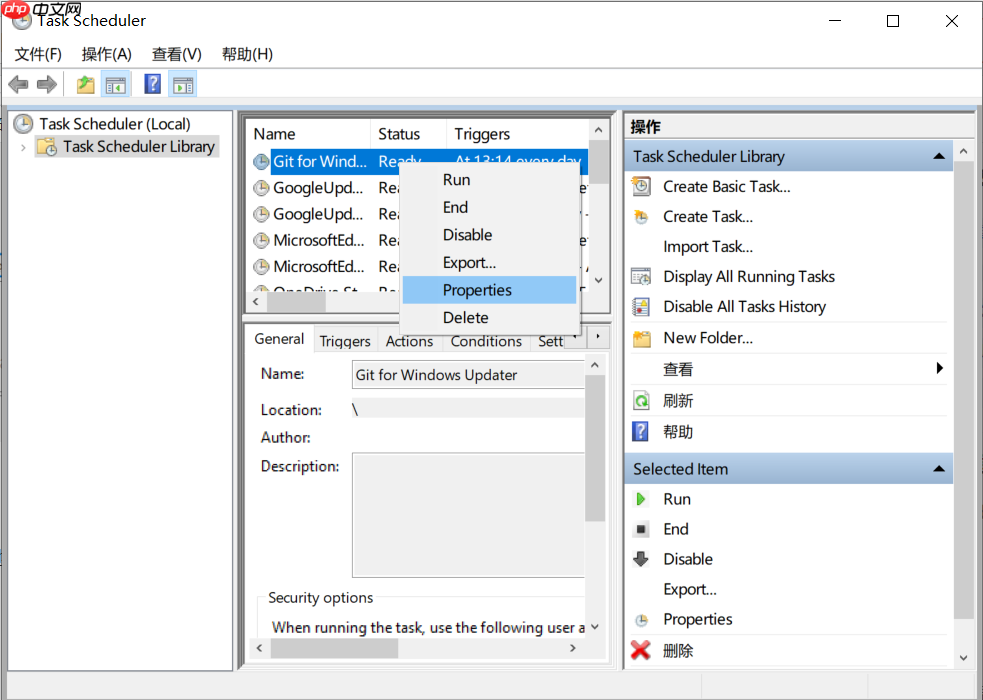Switch to the Actions tab
Viewport: 983px width, 700px height.
point(409,341)
